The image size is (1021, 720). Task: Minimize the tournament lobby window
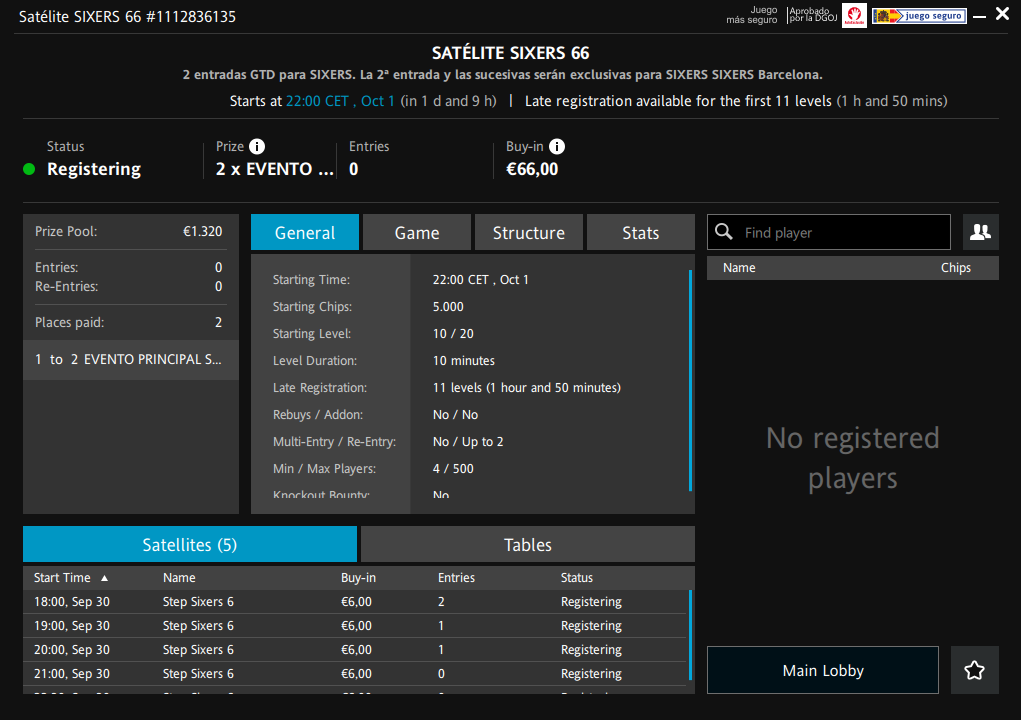pos(977,15)
